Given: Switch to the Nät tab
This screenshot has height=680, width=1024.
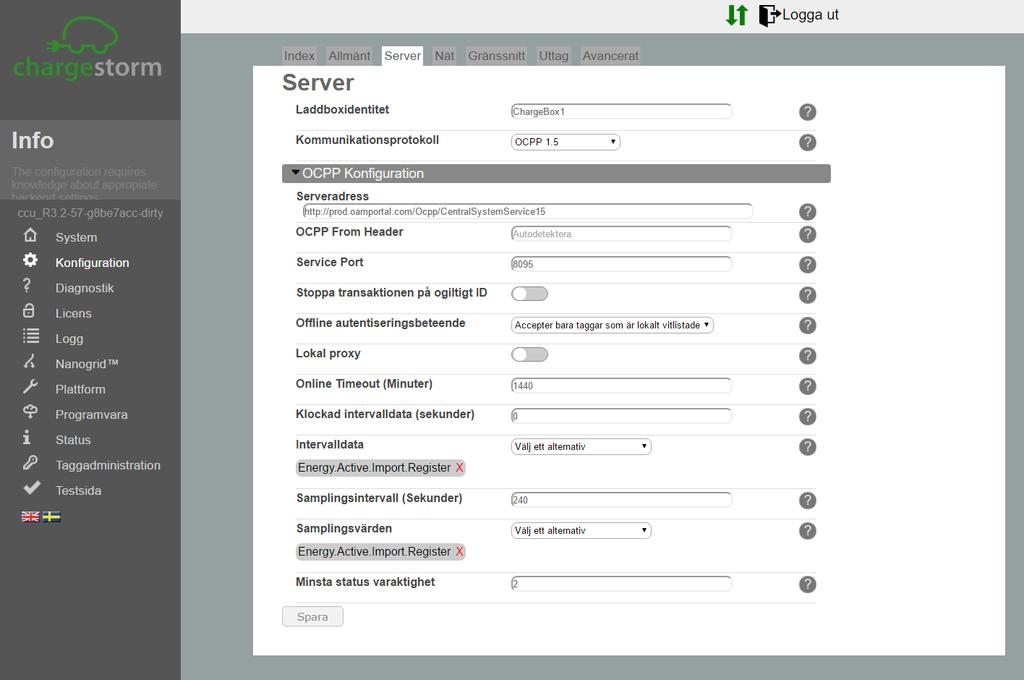Looking at the screenshot, I should pos(444,56).
